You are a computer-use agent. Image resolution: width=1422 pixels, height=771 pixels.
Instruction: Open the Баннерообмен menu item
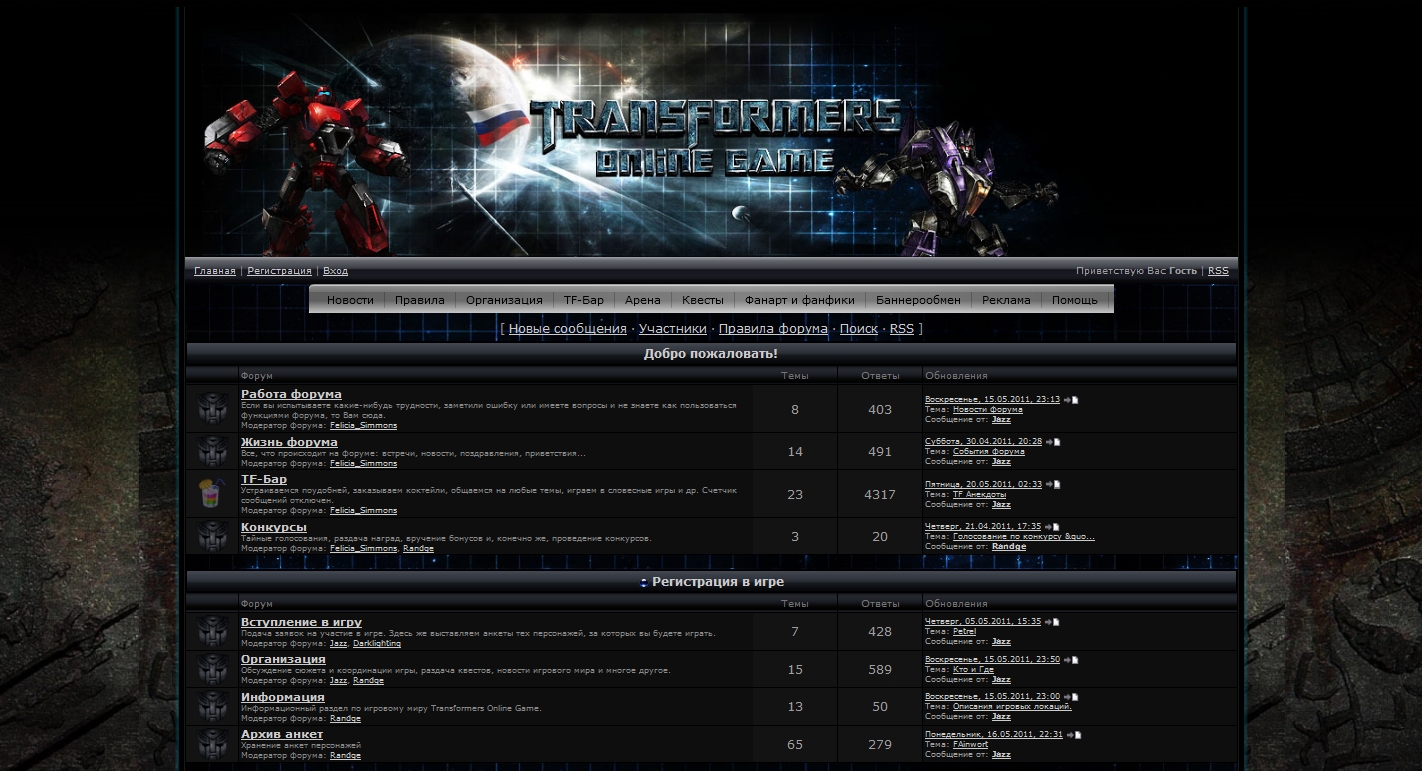(917, 300)
